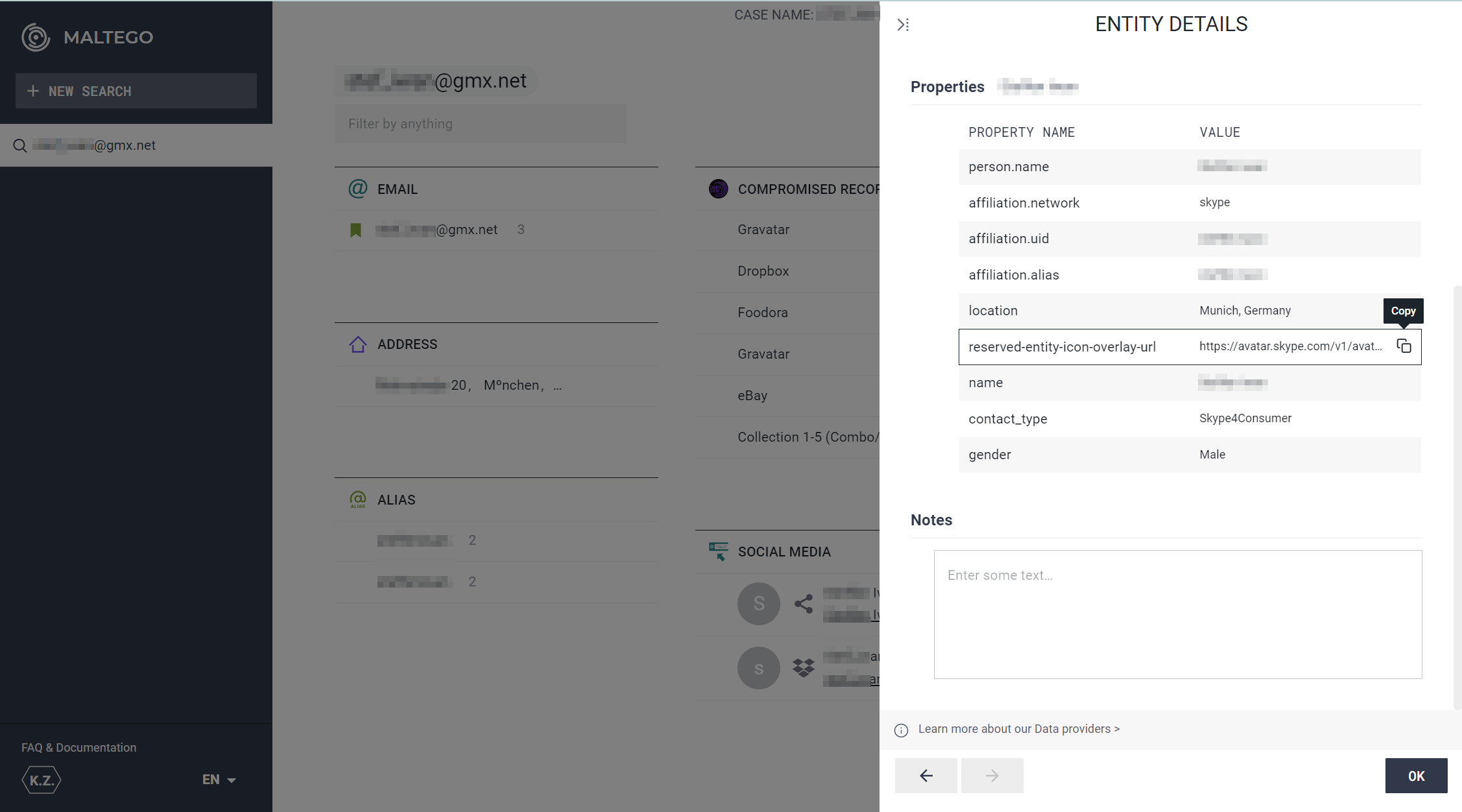Viewport: 1462px width, 812px height.
Task: Open Learn more about our Data providers
Action: pos(1018,729)
